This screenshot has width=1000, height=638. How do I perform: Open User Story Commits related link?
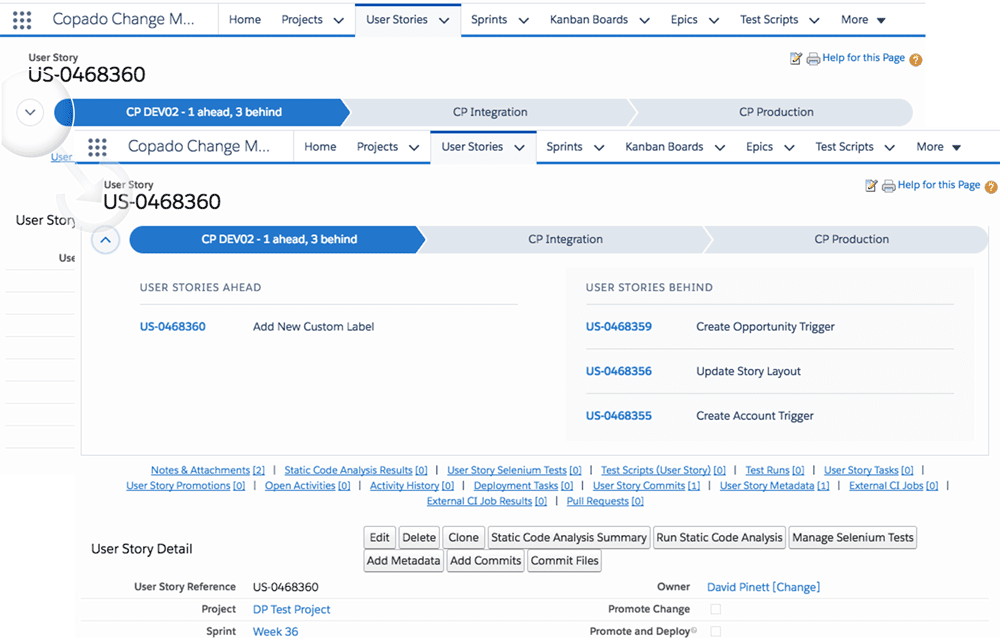[x=646, y=486]
